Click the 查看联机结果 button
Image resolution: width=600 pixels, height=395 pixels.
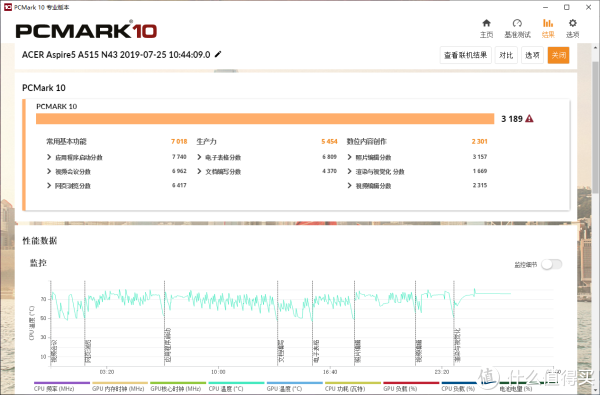click(x=465, y=55)
